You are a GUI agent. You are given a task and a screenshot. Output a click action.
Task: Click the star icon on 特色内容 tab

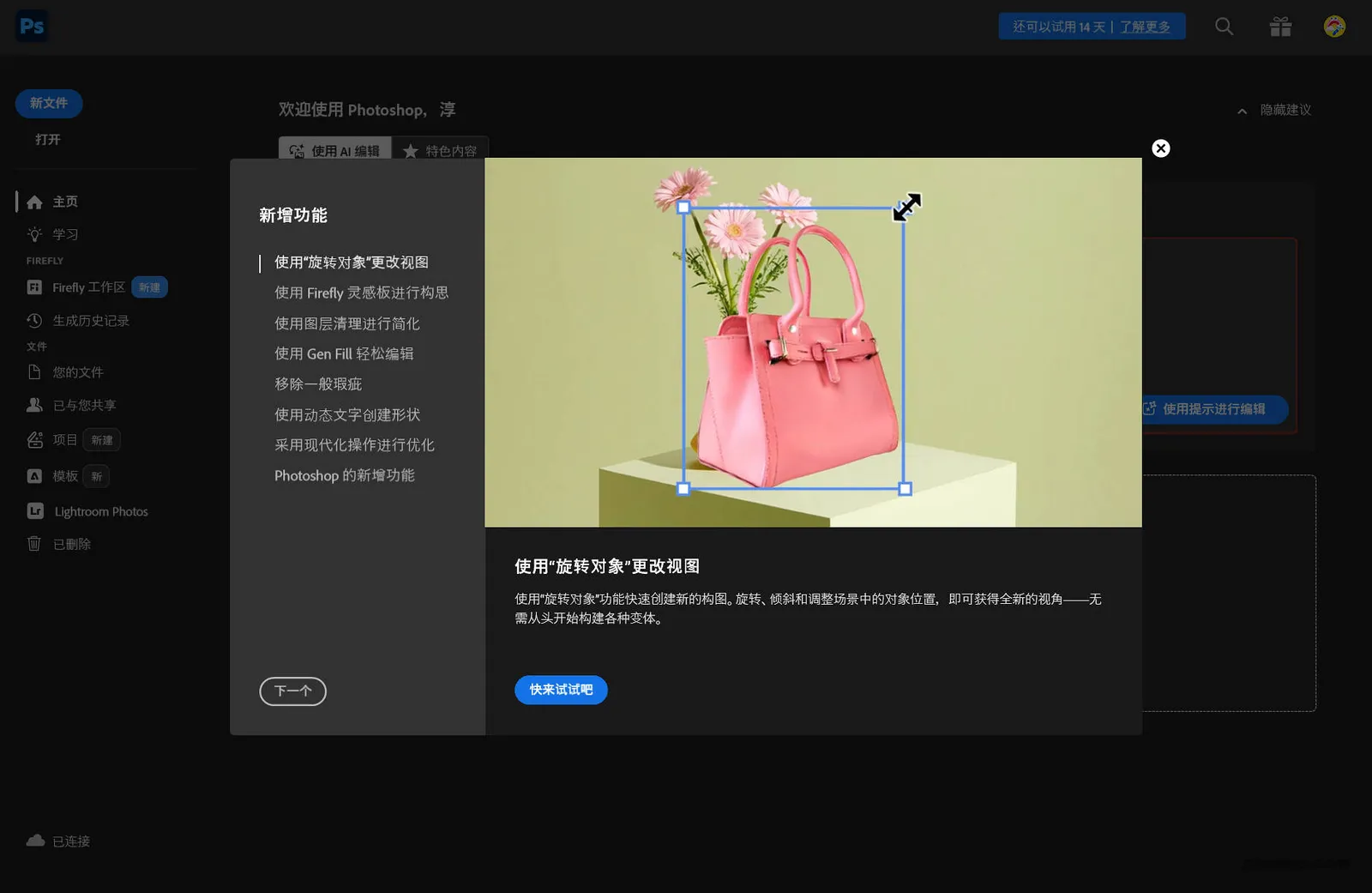[411, 151]
